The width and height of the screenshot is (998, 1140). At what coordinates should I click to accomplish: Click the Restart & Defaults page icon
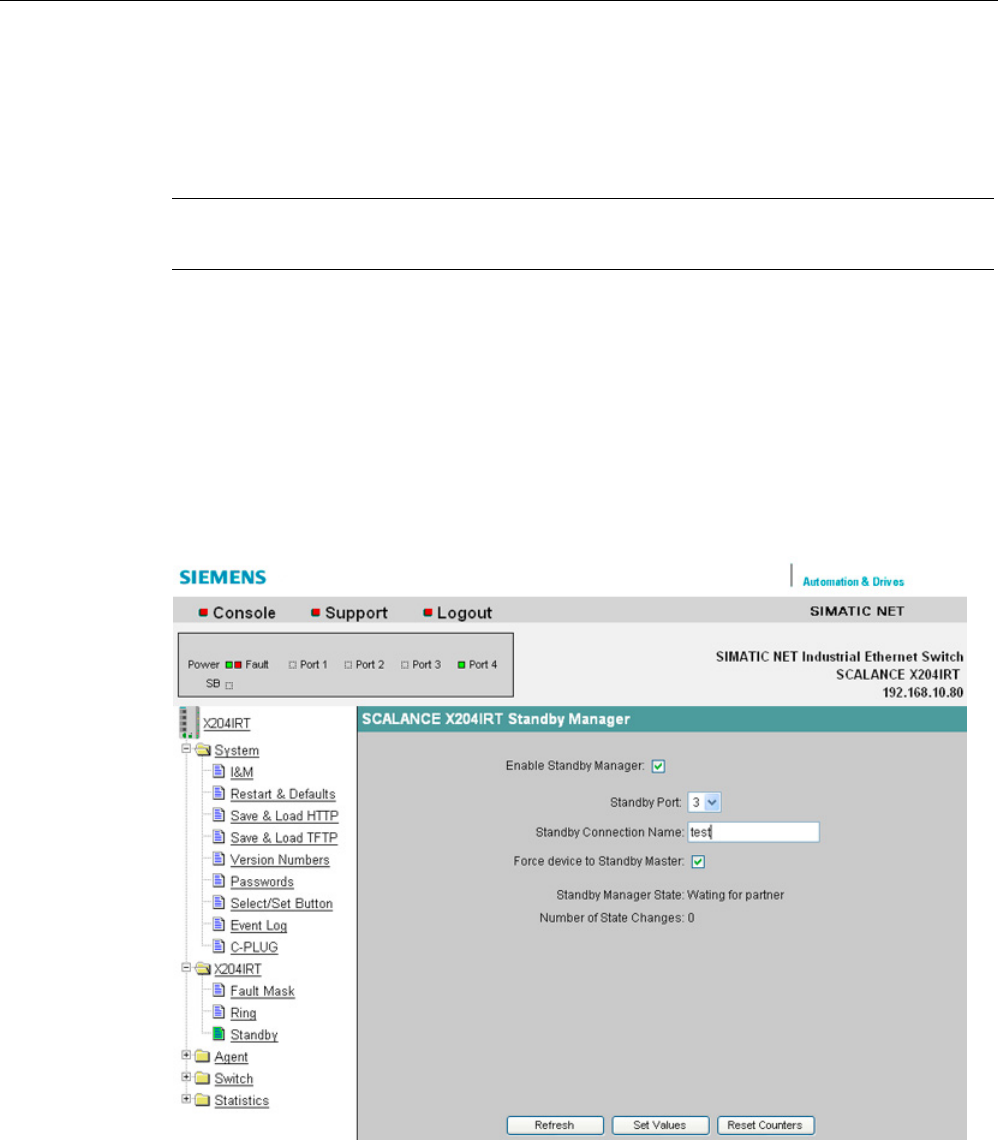click(x=218, y=793)
